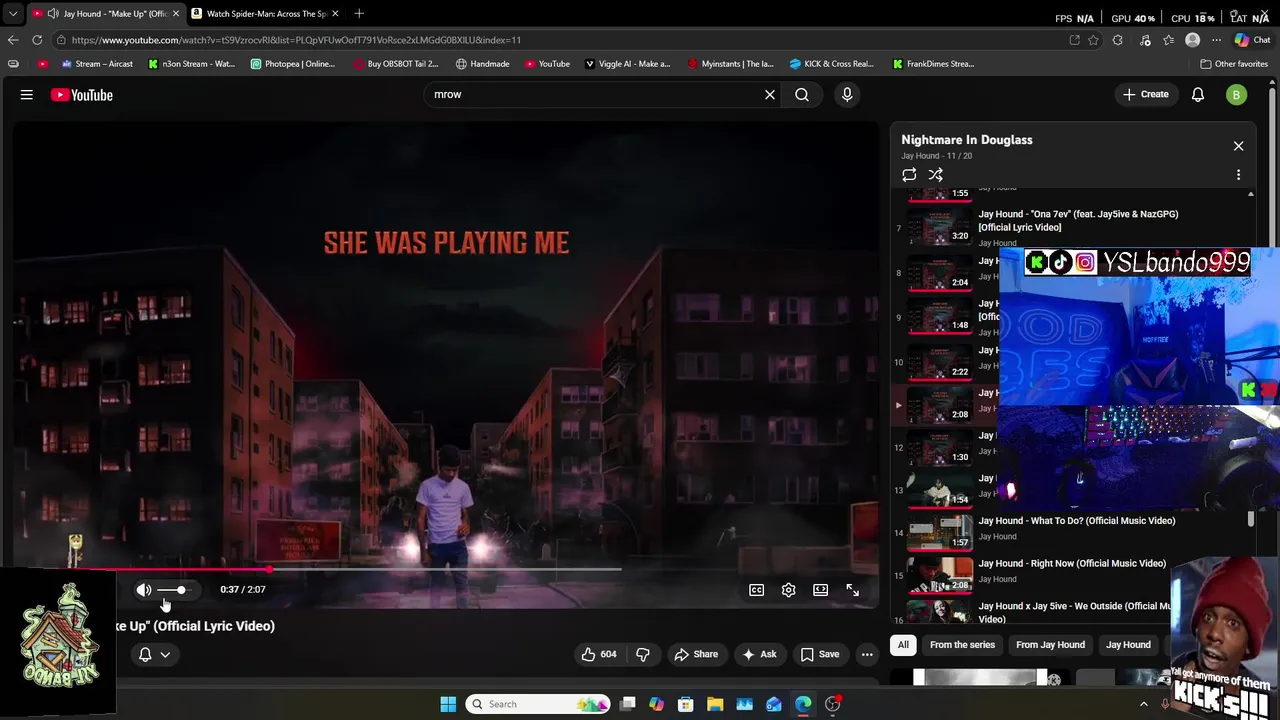Start voice search with microphone

(x=847, y=95)
